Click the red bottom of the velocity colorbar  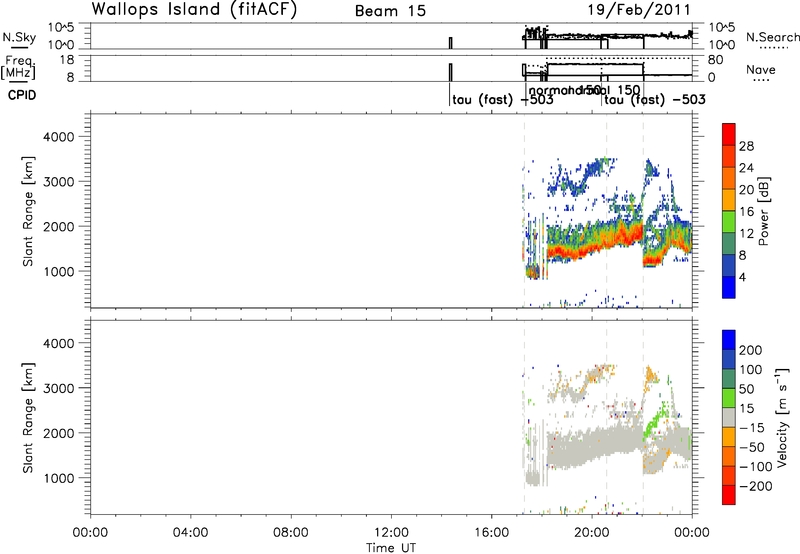click(729, 495)
